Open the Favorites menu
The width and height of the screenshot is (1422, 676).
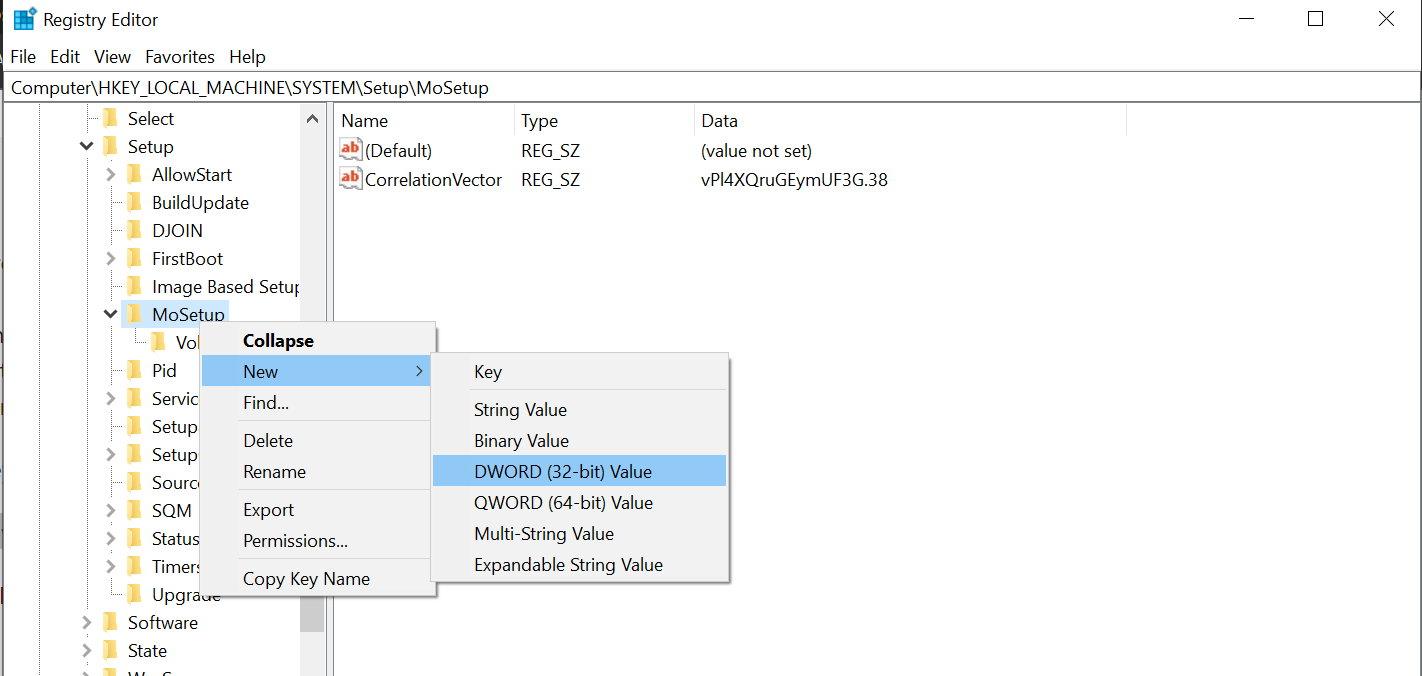click(x=180, y=57)
